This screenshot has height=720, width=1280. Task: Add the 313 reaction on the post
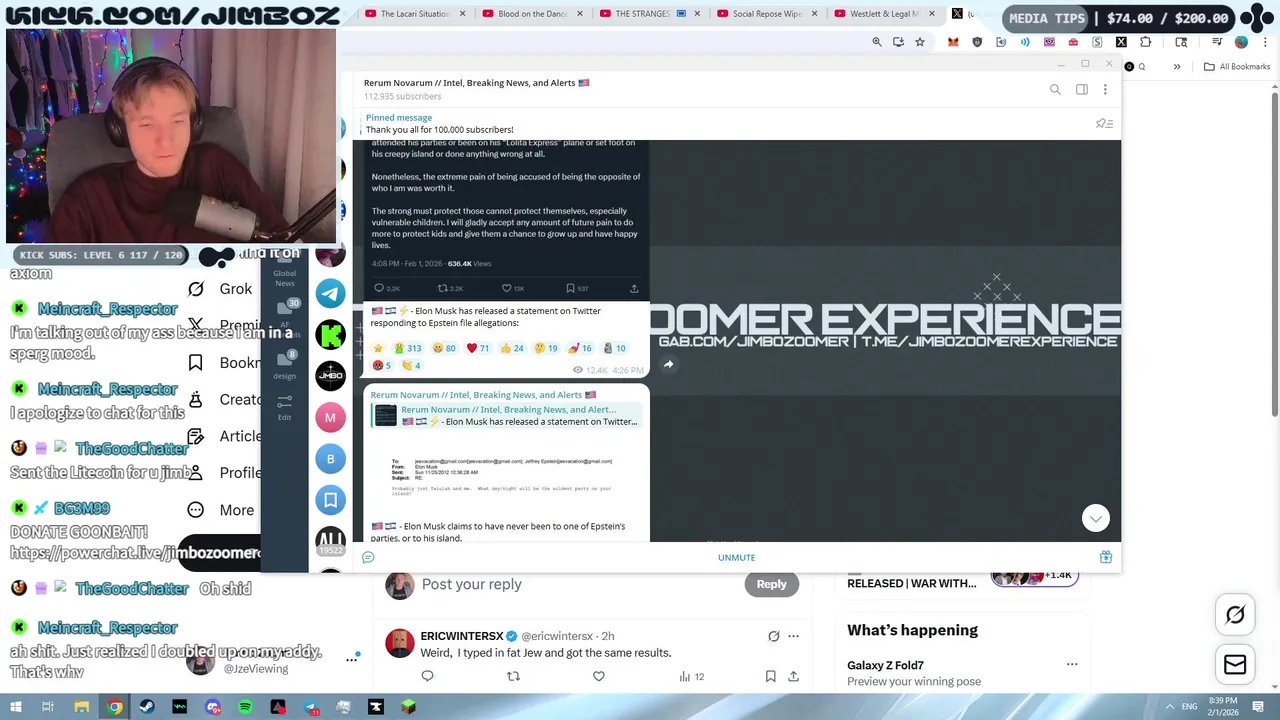pyautogui.click(x=408, y=348)
